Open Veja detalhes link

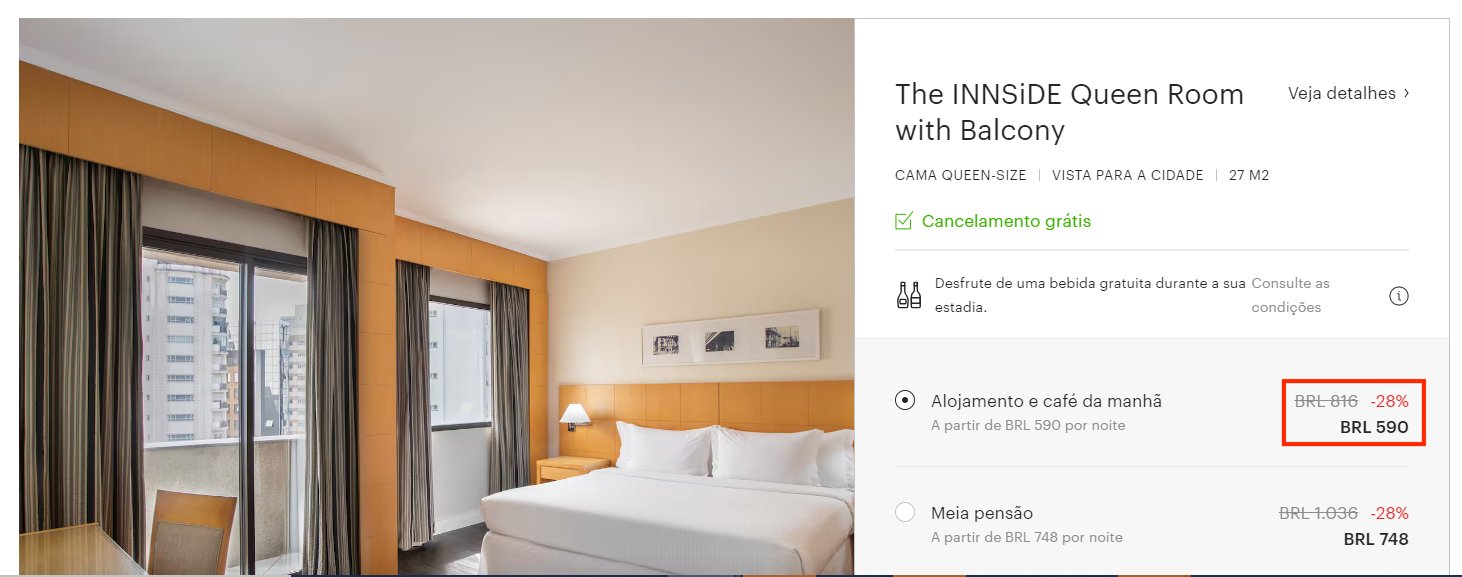(x=1349, y=93)
